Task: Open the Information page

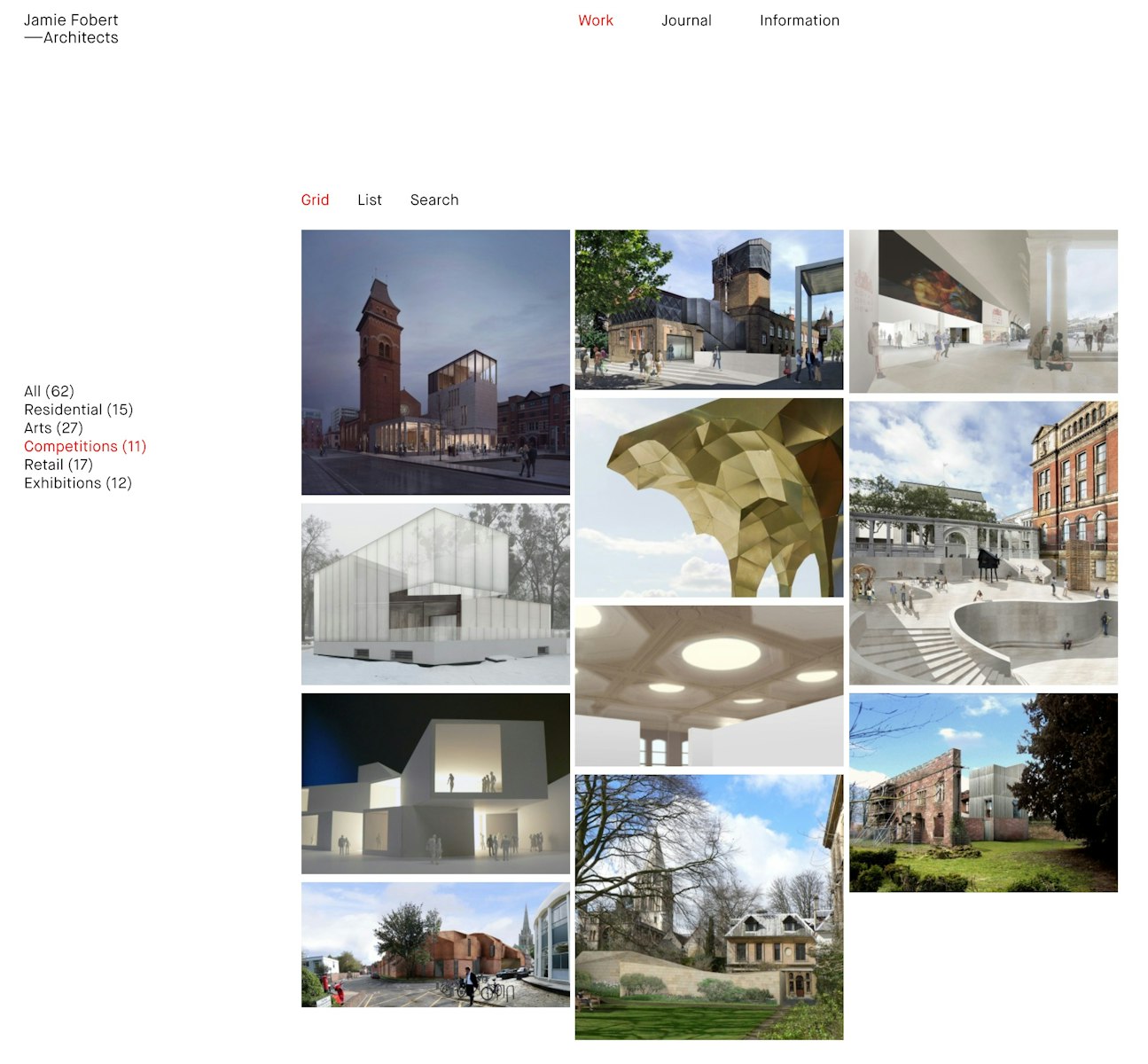Action: [x=799, y=20]
